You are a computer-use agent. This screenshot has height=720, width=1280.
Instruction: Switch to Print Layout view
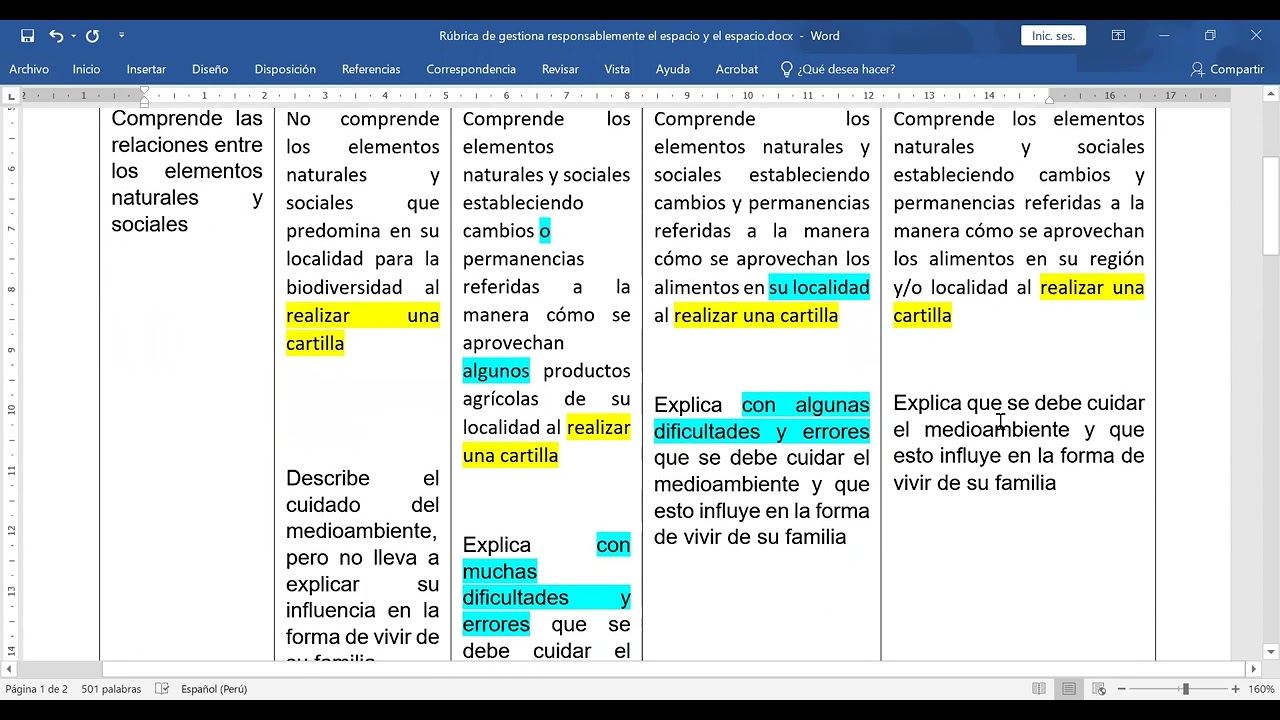point(1069,689)
